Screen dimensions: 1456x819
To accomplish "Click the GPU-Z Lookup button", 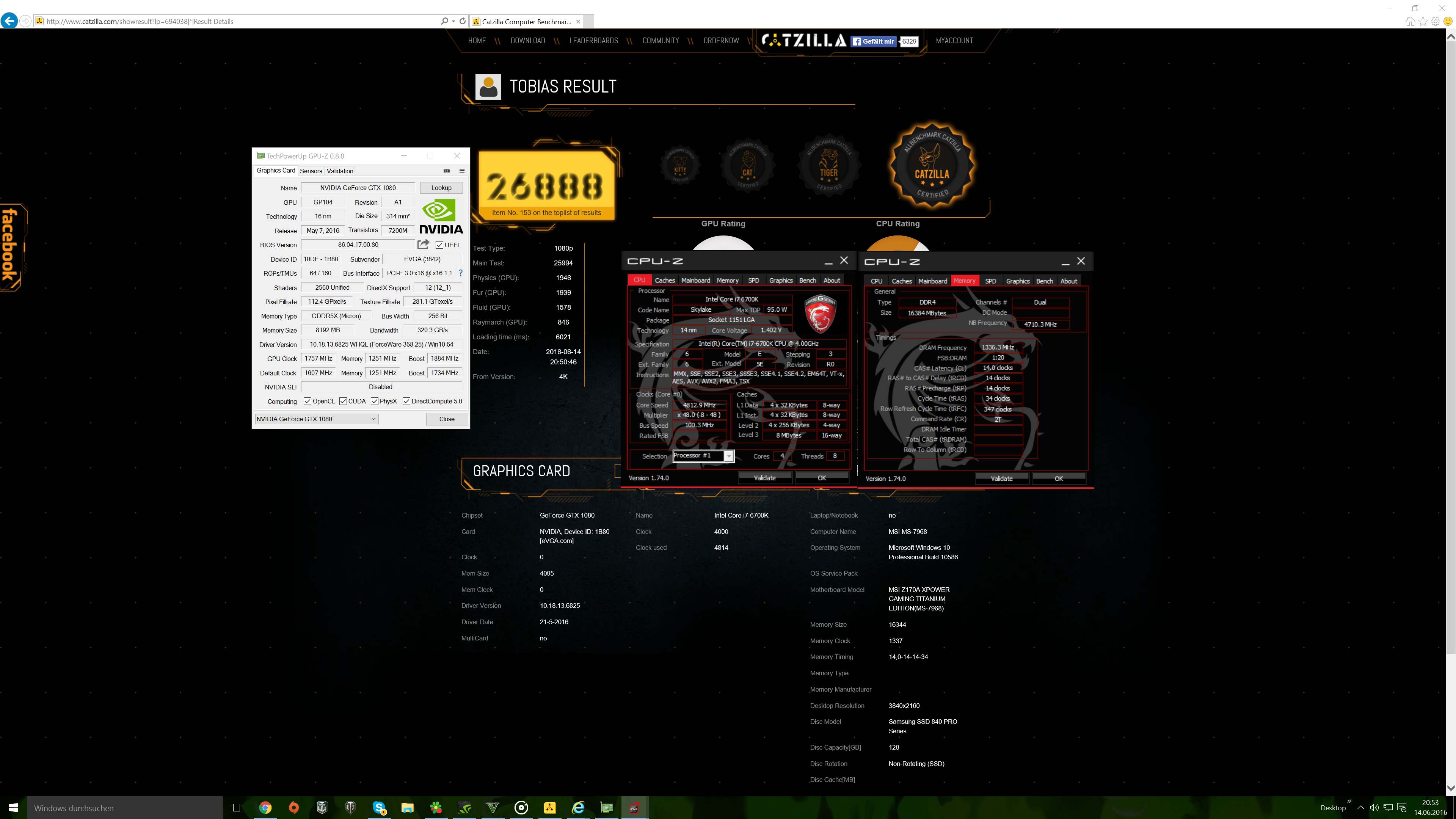I will tap(441, 188).
